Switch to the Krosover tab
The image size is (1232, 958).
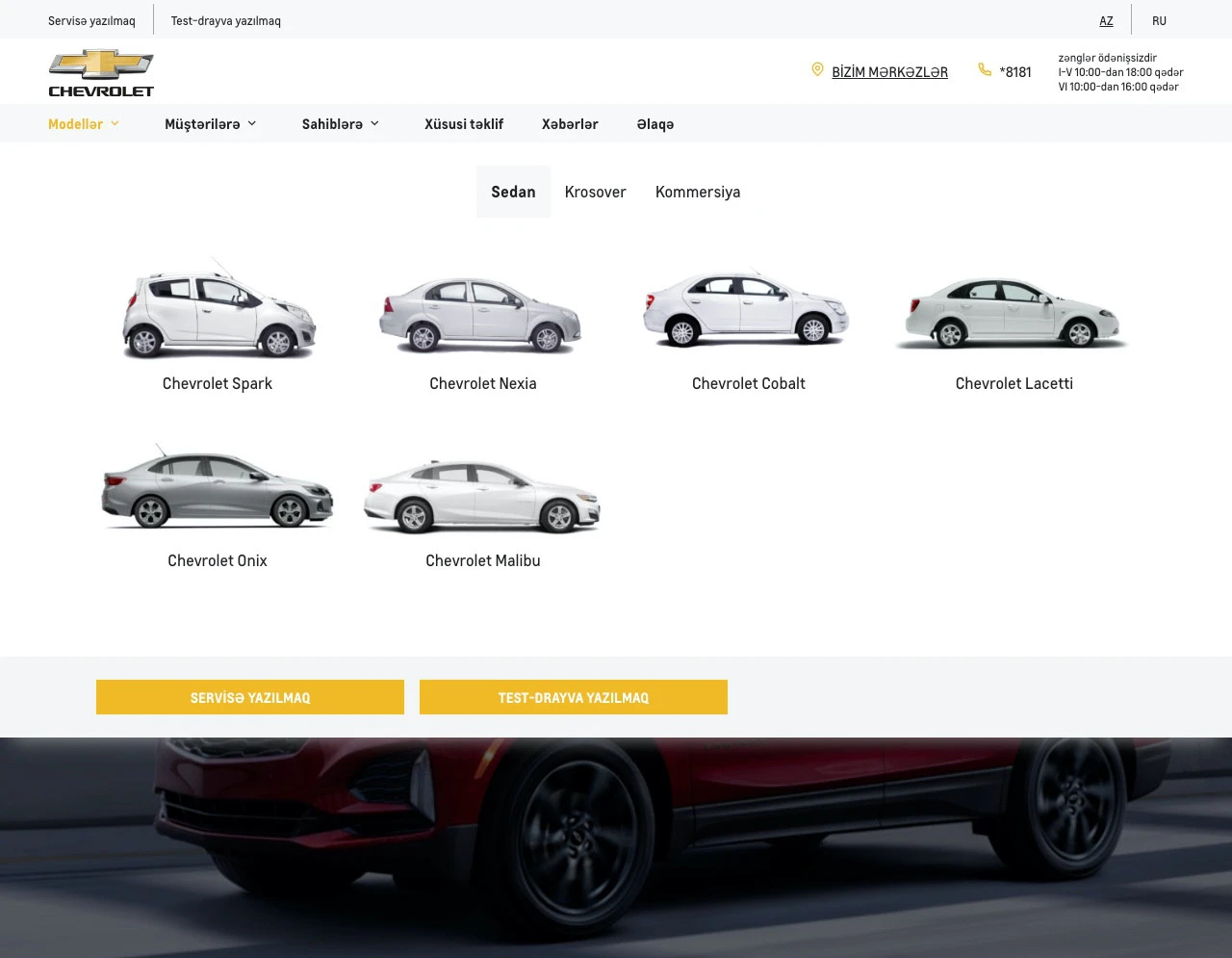(595, 192)
